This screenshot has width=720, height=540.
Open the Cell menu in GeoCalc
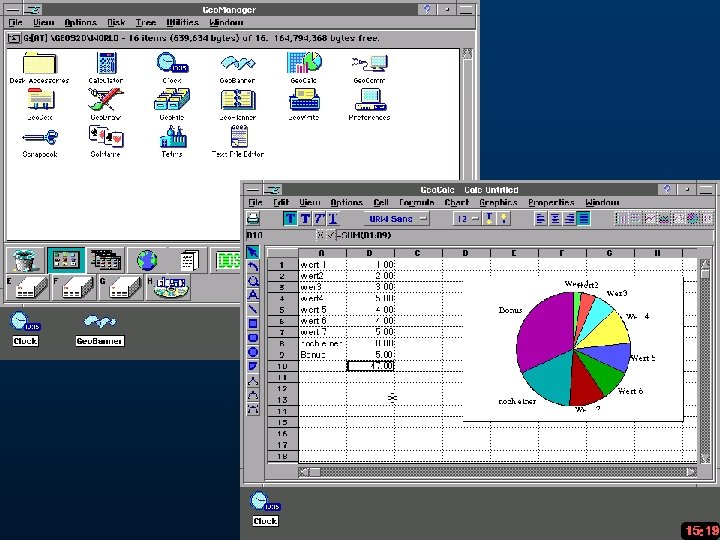tap(381, 202)
